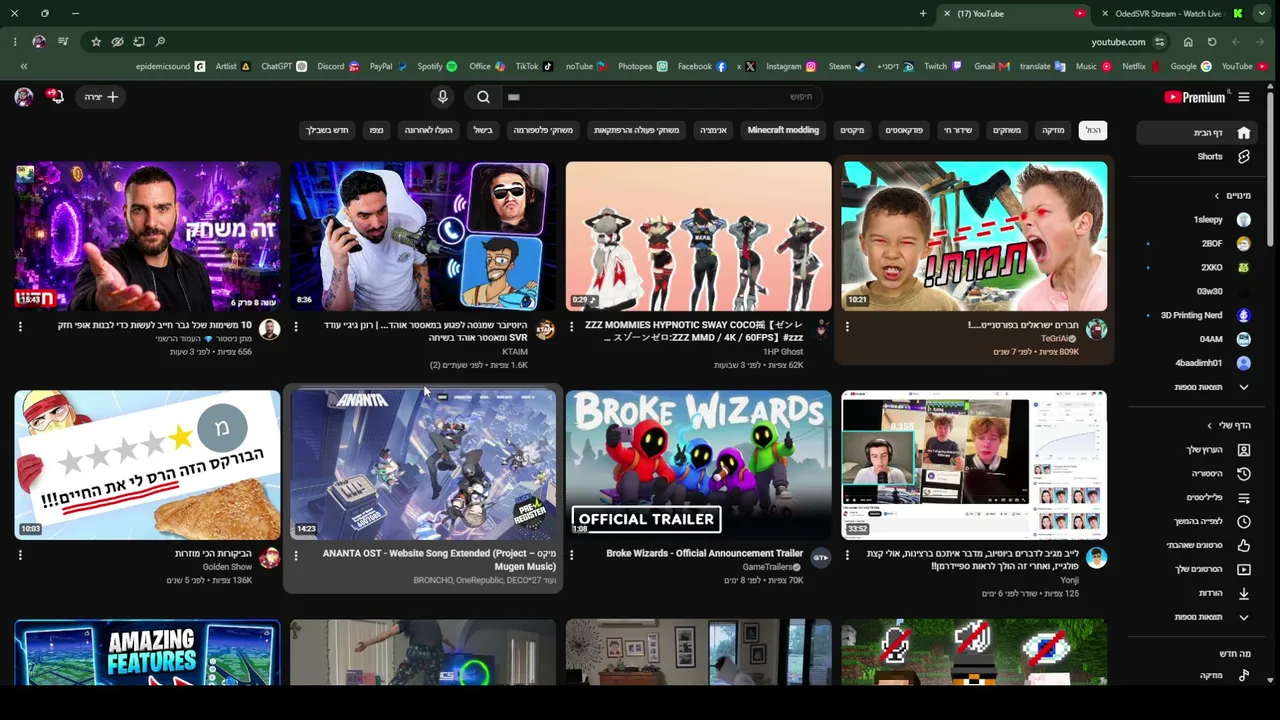Reload the page with the browser refresh icon
This screenshot has width=1280, height=720.
click(1212, 42)
